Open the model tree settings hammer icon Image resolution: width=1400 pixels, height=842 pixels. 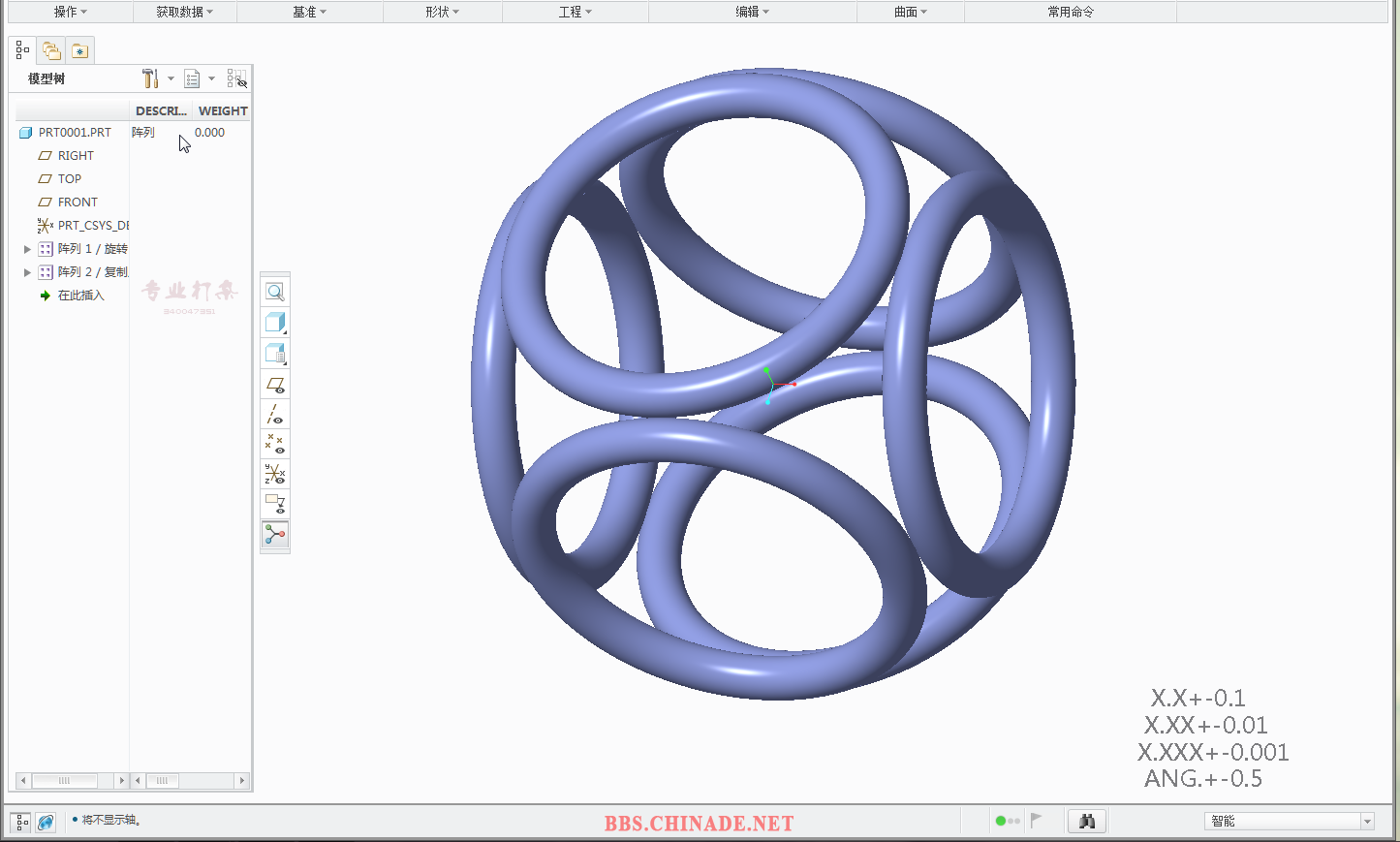150,78
